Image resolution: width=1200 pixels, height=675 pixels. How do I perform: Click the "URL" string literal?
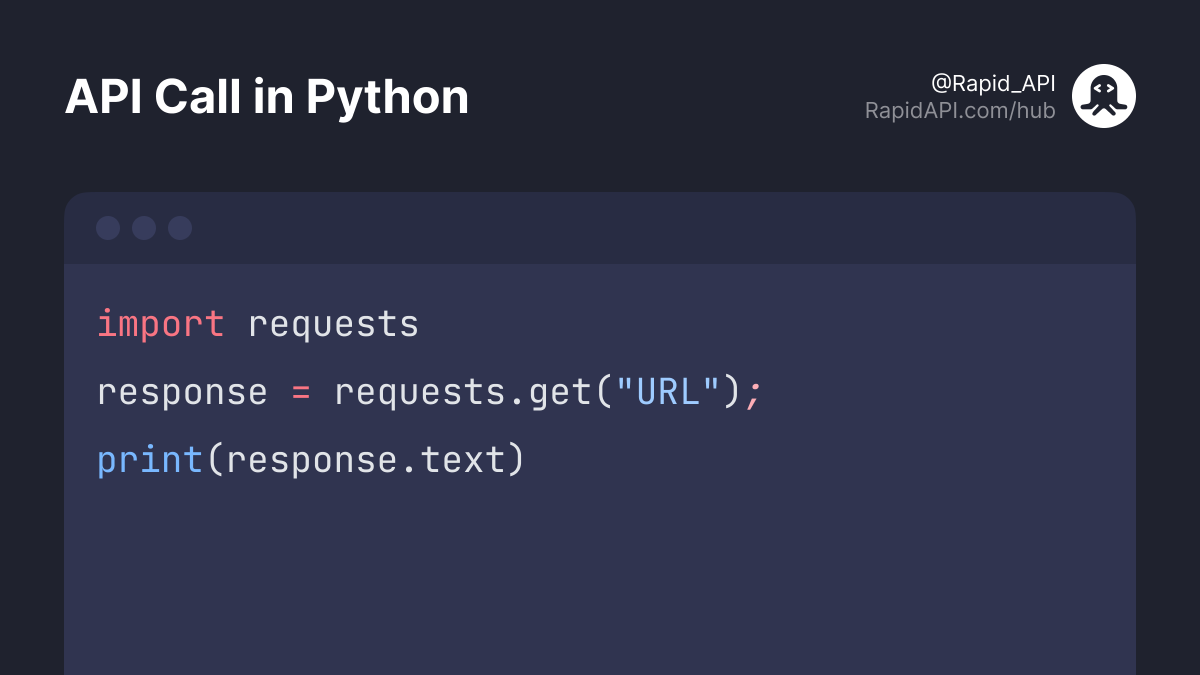tap(668, 391)
